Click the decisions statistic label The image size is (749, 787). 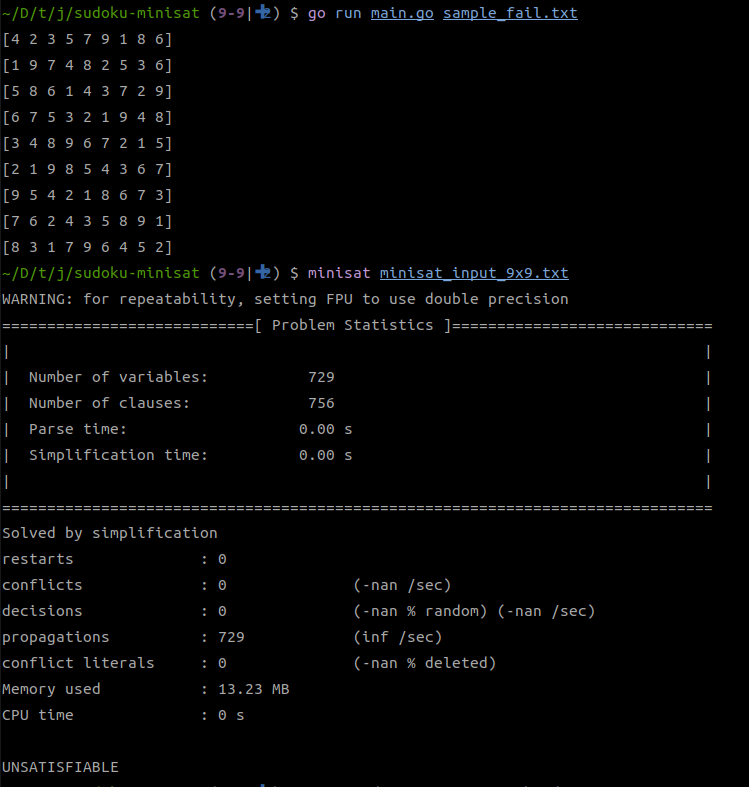[42, 611]
